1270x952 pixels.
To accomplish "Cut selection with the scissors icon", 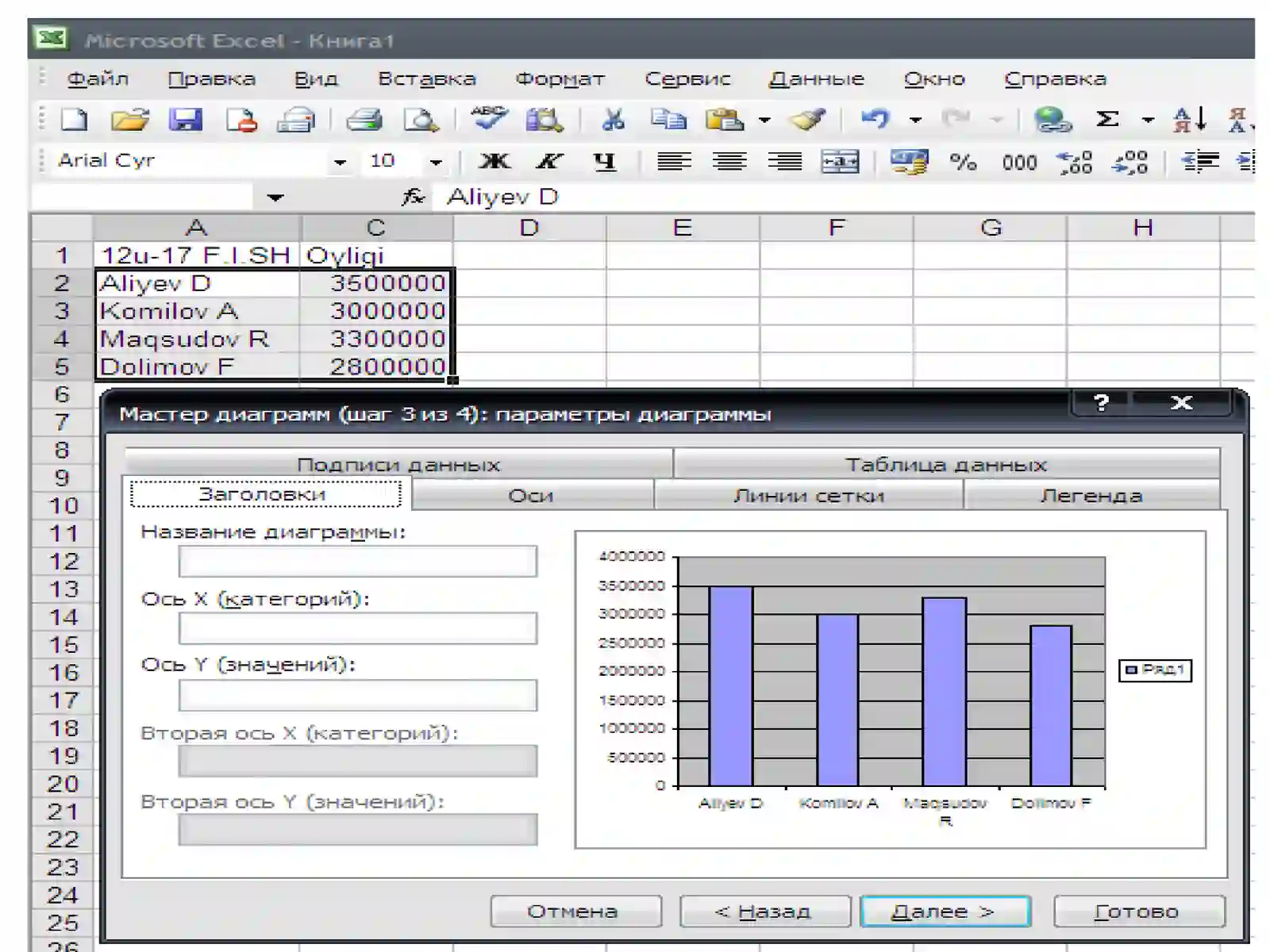I will [612, 120].
